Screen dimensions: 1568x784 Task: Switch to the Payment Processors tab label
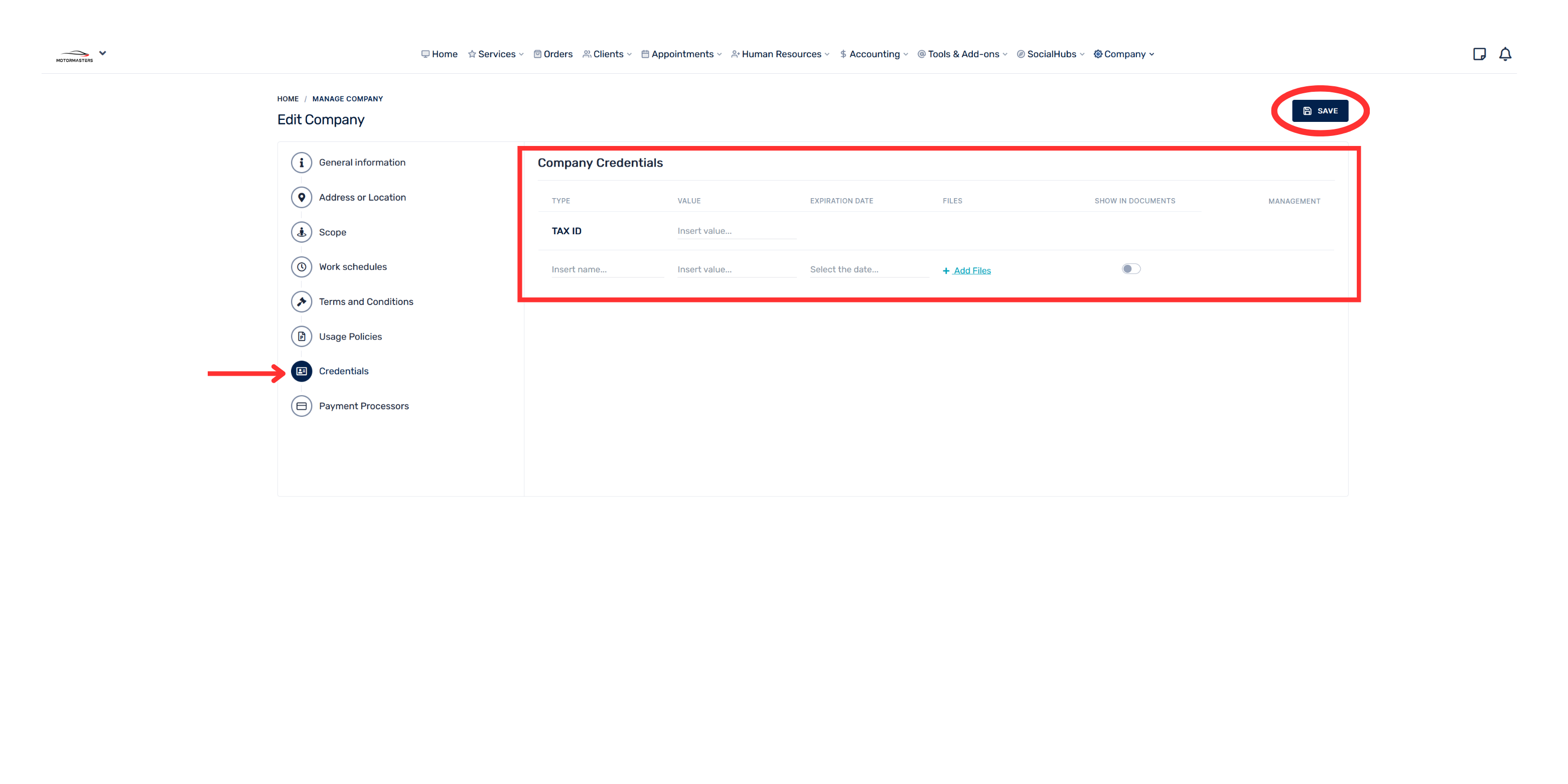coord(363,406)
